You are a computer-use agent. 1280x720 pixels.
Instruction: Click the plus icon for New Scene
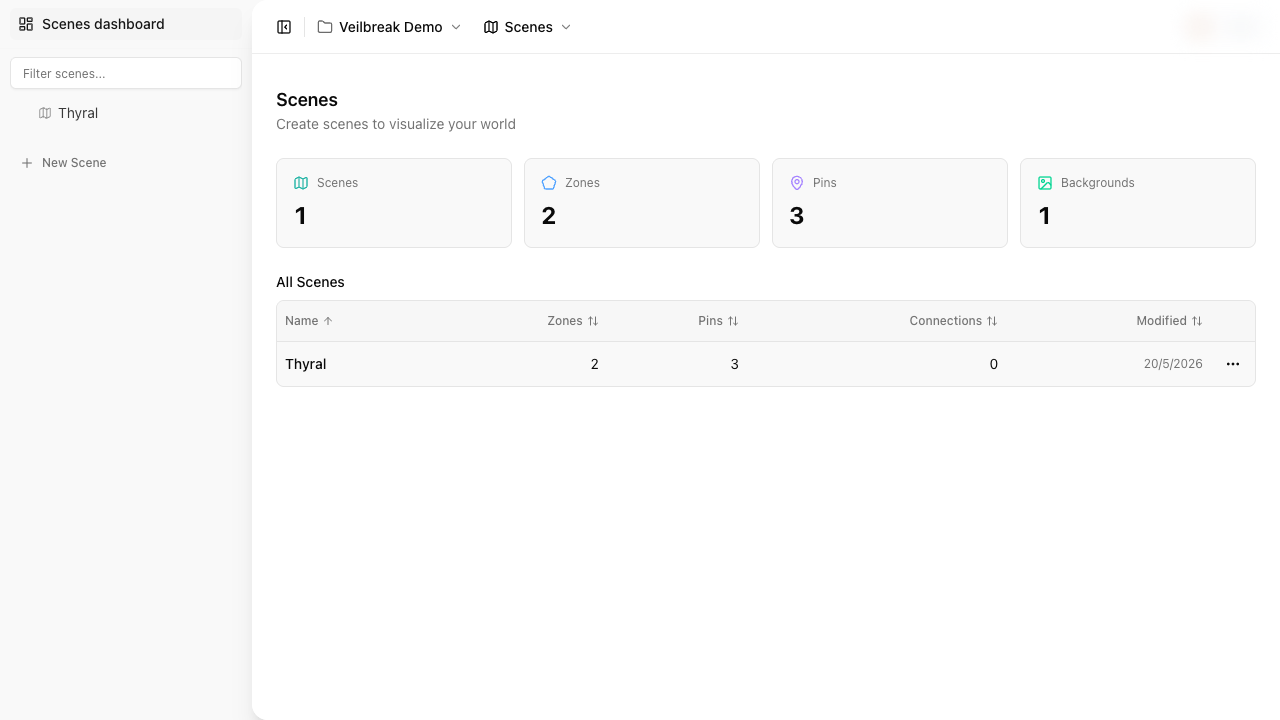coord(27,163)
